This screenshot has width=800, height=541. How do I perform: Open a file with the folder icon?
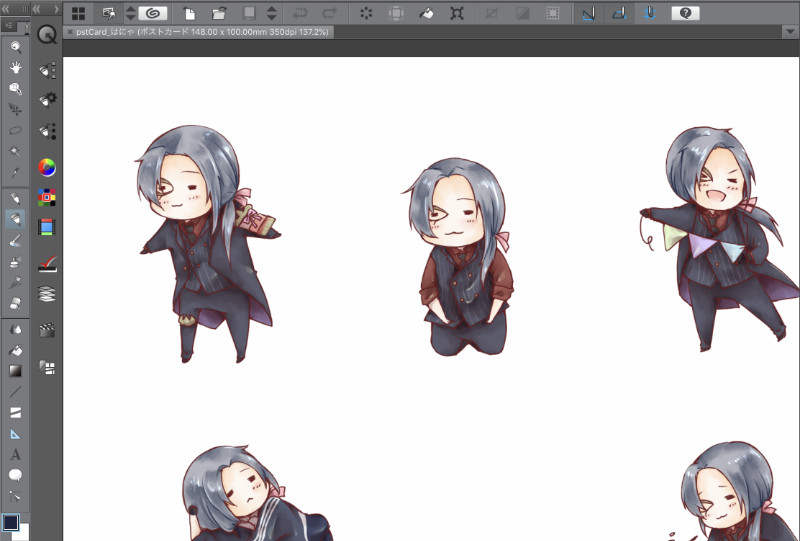[x=219, y=13]
